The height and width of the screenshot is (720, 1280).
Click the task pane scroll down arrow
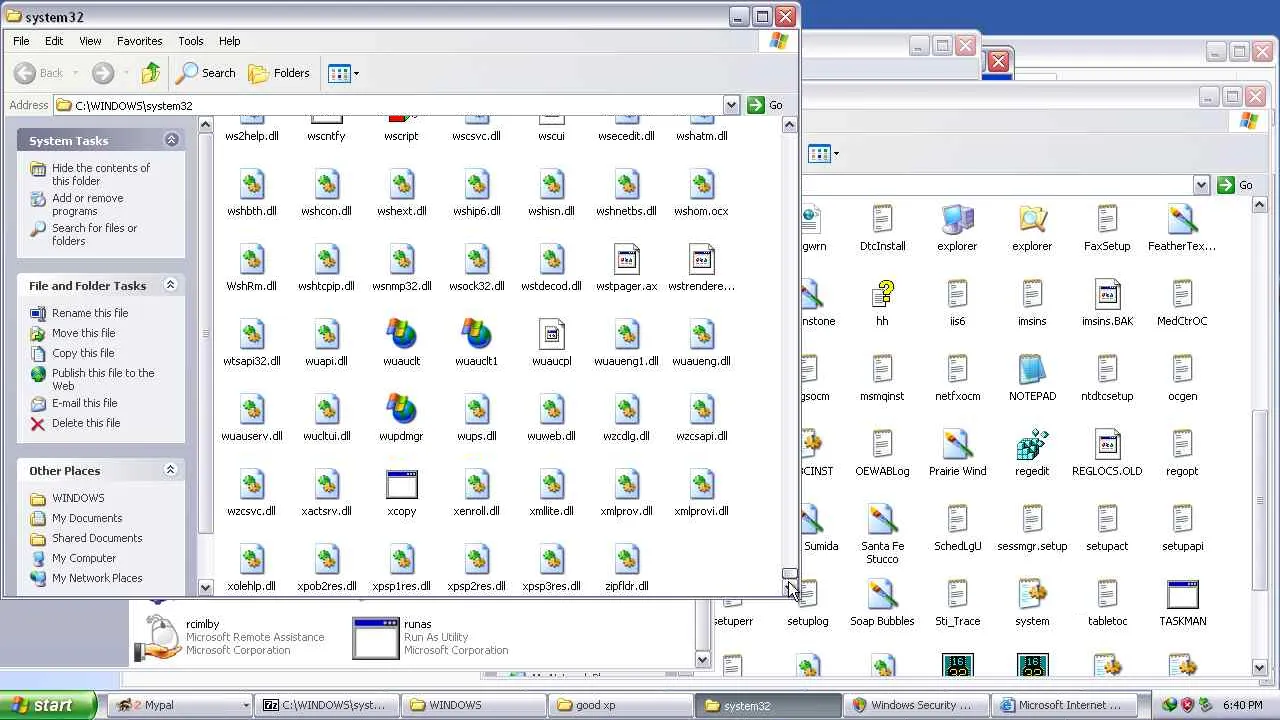(x=205, y=587)
